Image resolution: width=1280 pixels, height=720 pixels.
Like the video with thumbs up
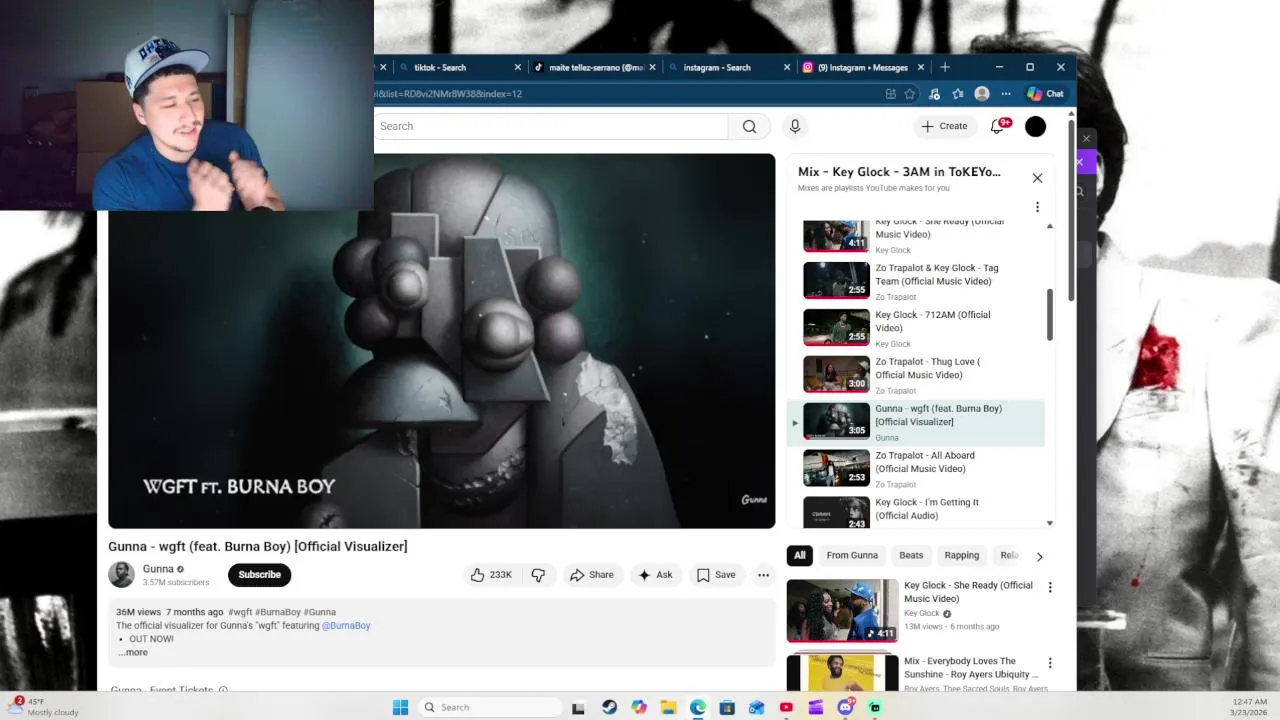pyautogui.click(x=491, y=575)
